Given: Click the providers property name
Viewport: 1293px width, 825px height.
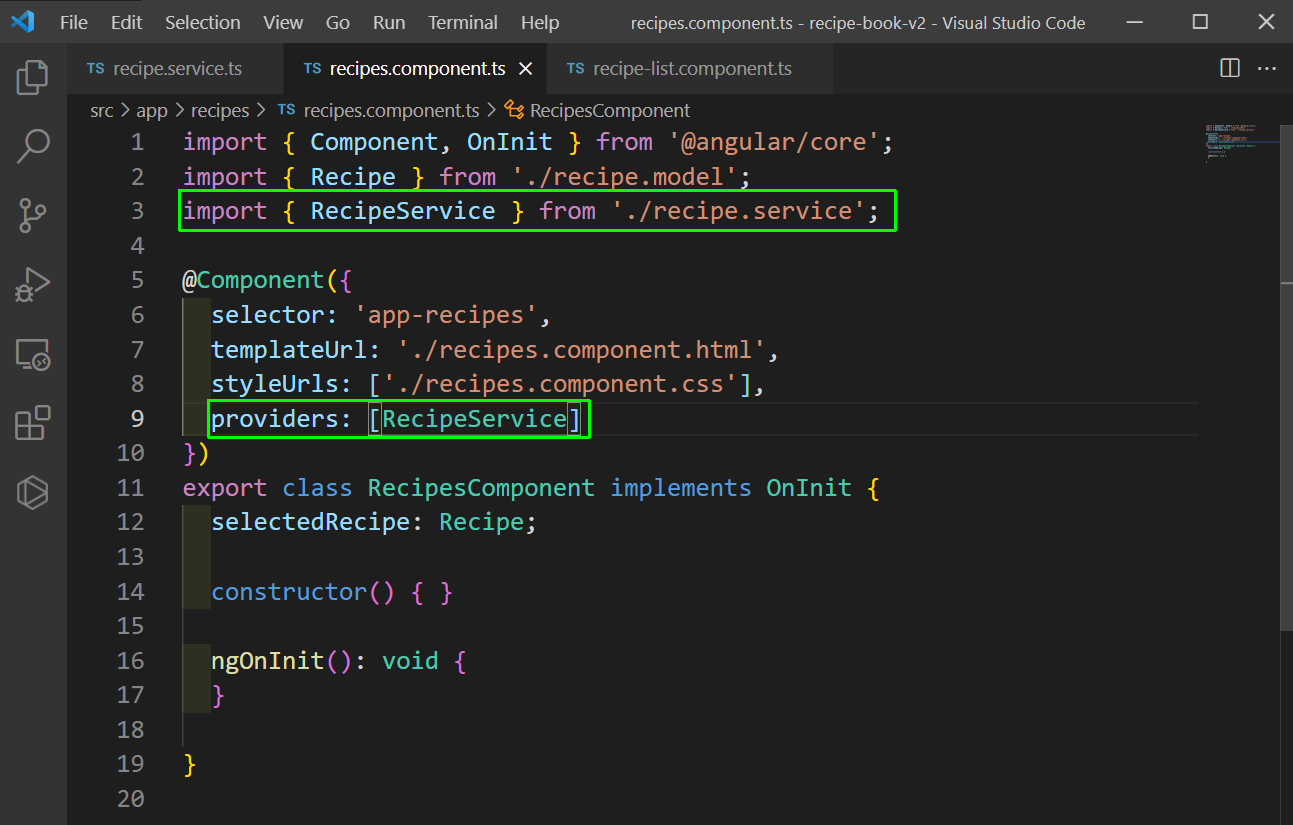Looking at the screenshot, I should (275, 418).
